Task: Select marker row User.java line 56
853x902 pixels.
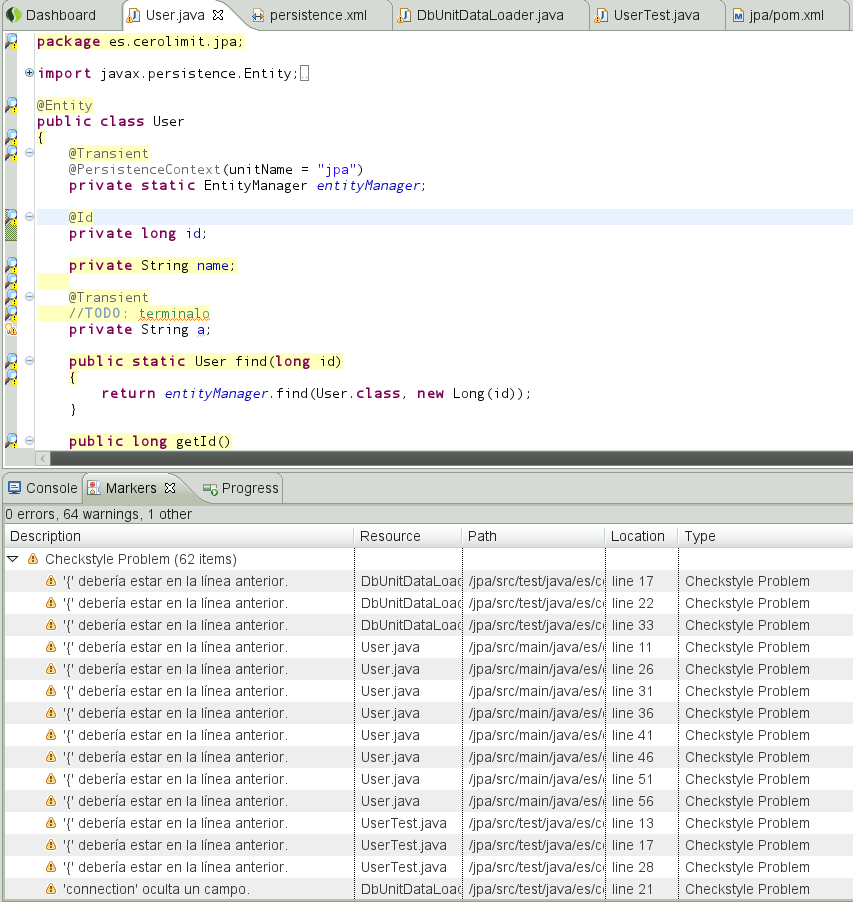Action: point(429,801)
